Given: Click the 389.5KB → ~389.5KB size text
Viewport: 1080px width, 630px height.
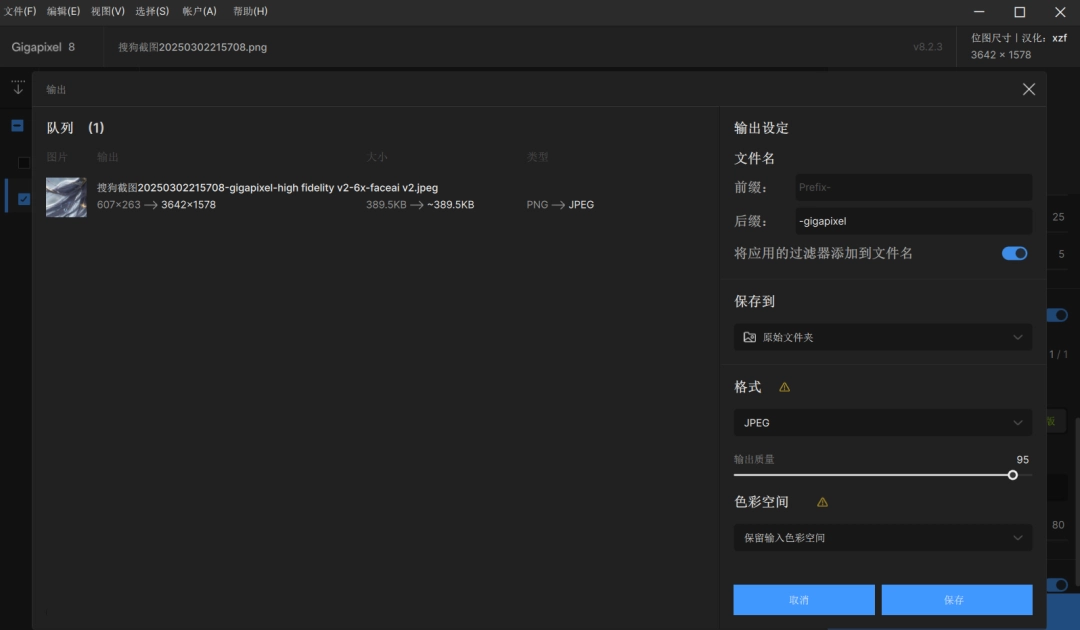Looking at the screenshot, I should [x=420, y=204].
